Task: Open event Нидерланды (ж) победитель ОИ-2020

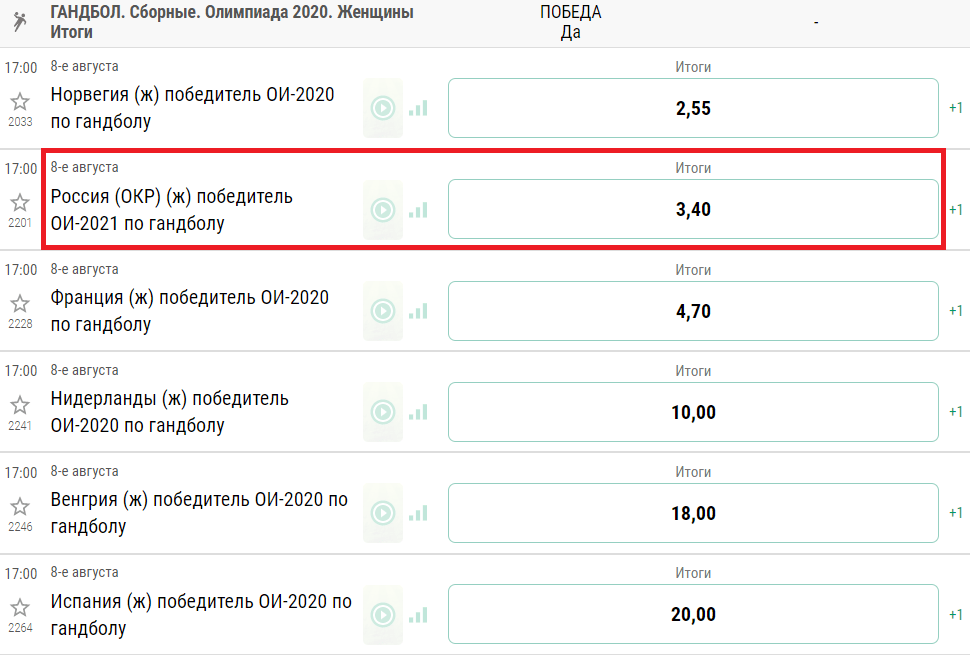Action: (170, 412)
